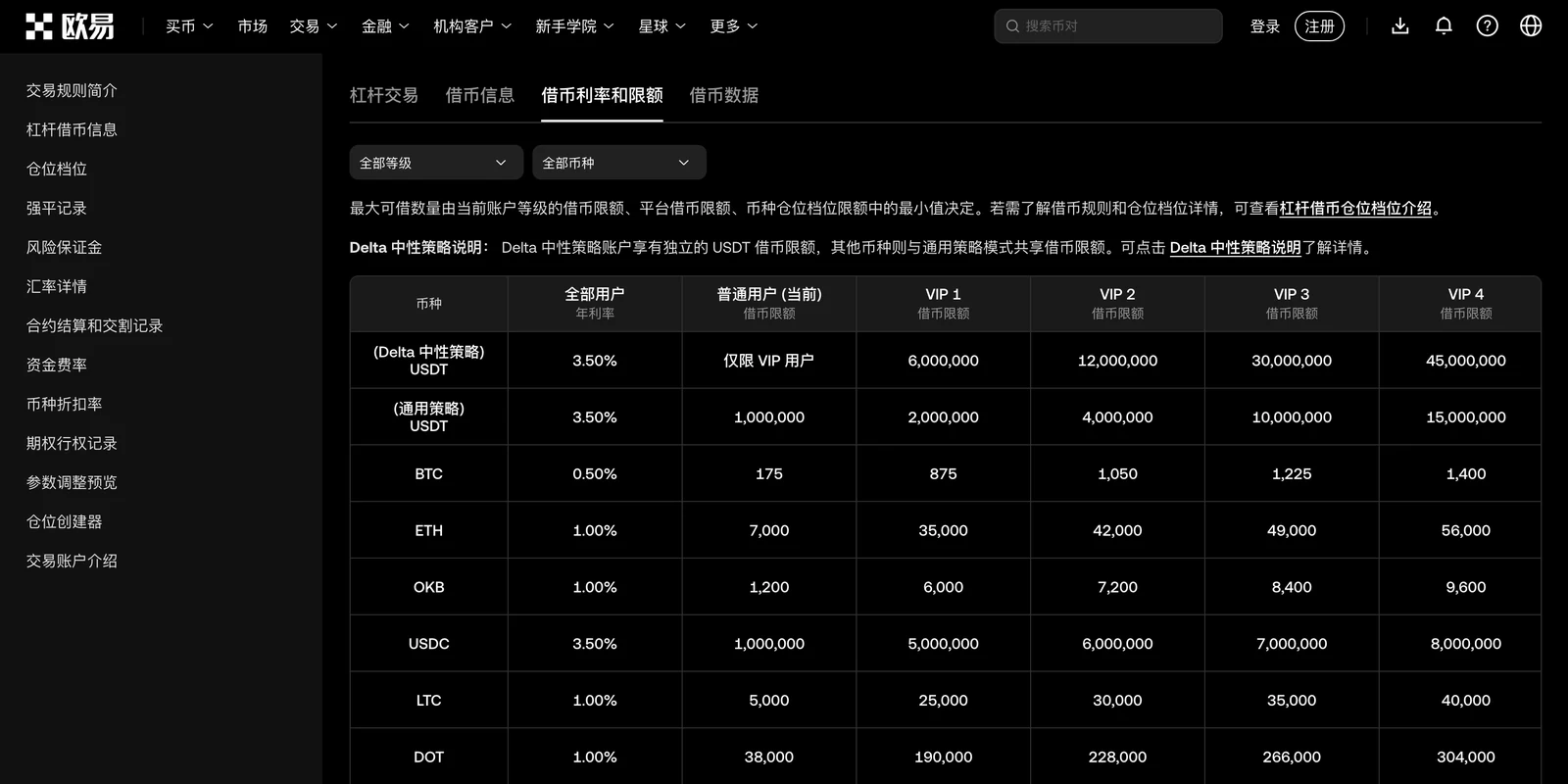
Task: Click the 注册 button
Action: [1319, 26]
